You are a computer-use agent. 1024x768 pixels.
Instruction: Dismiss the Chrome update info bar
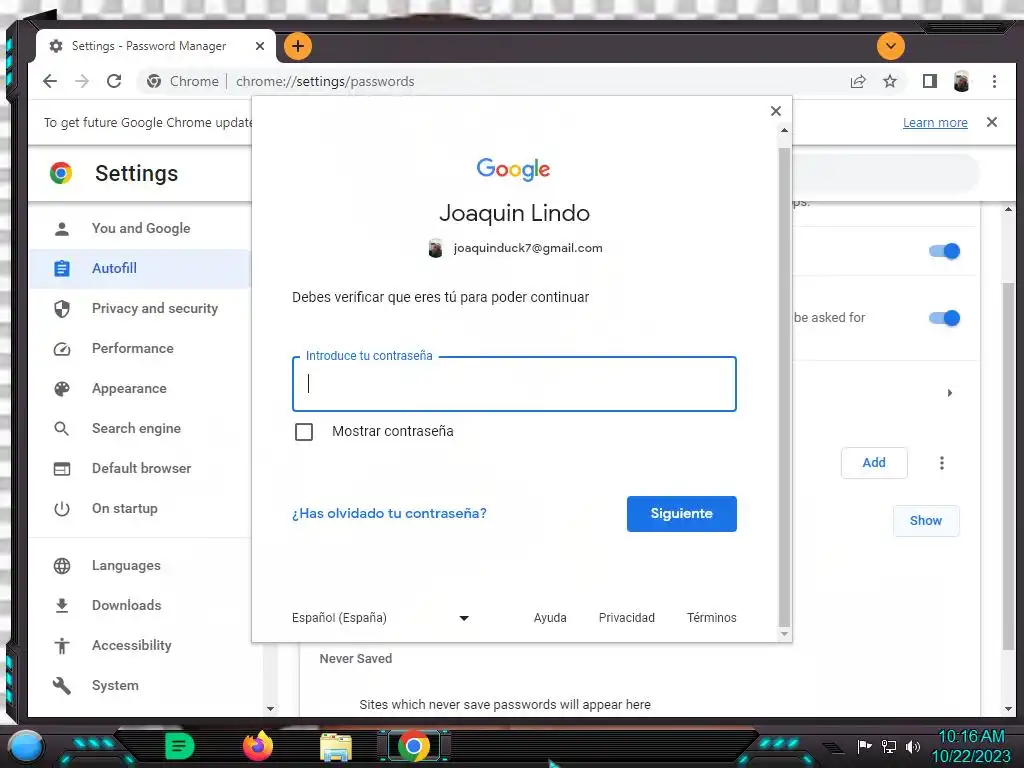point(992,122)
